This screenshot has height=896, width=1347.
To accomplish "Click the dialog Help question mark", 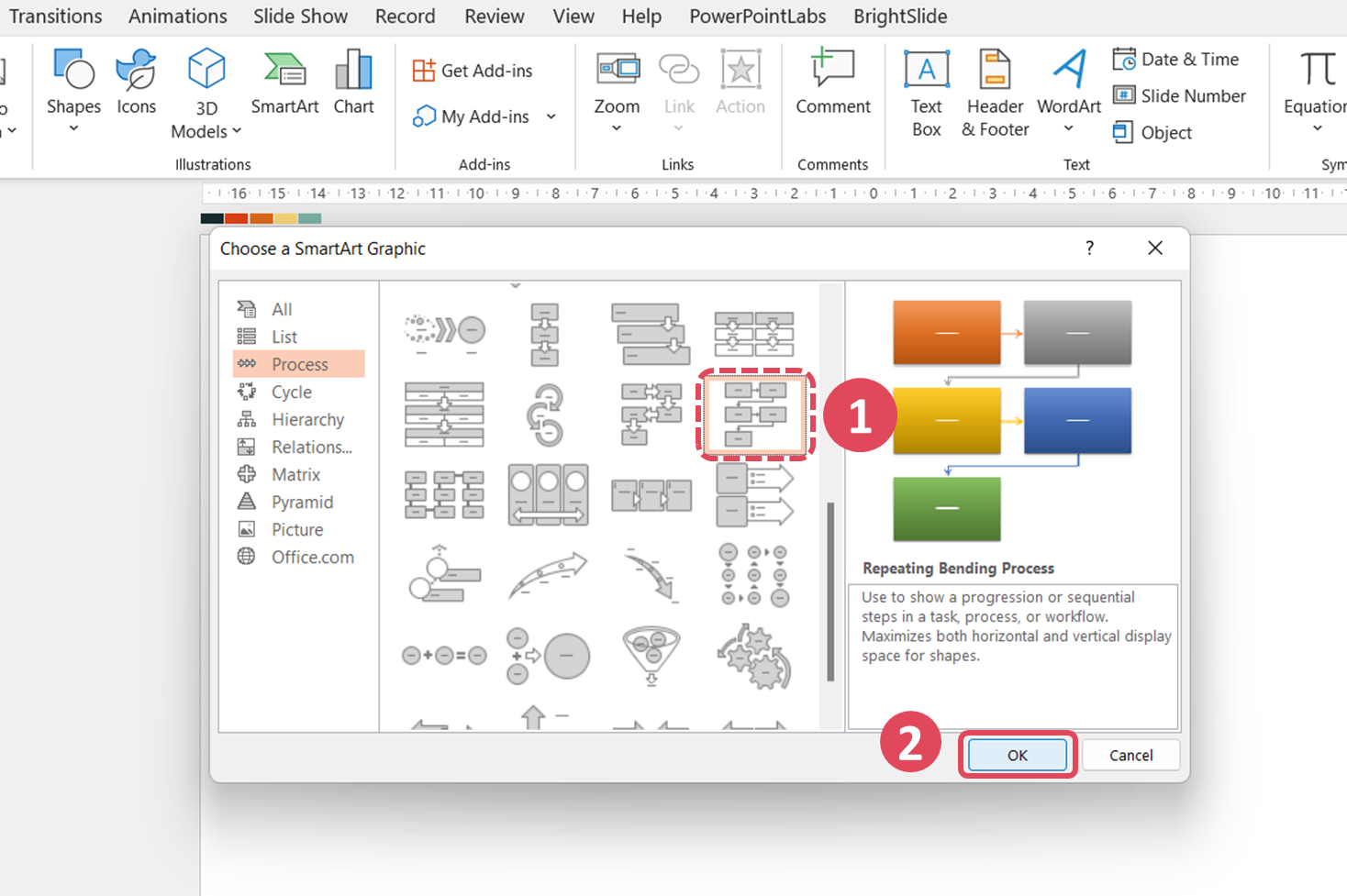I will click(1089, 248).
